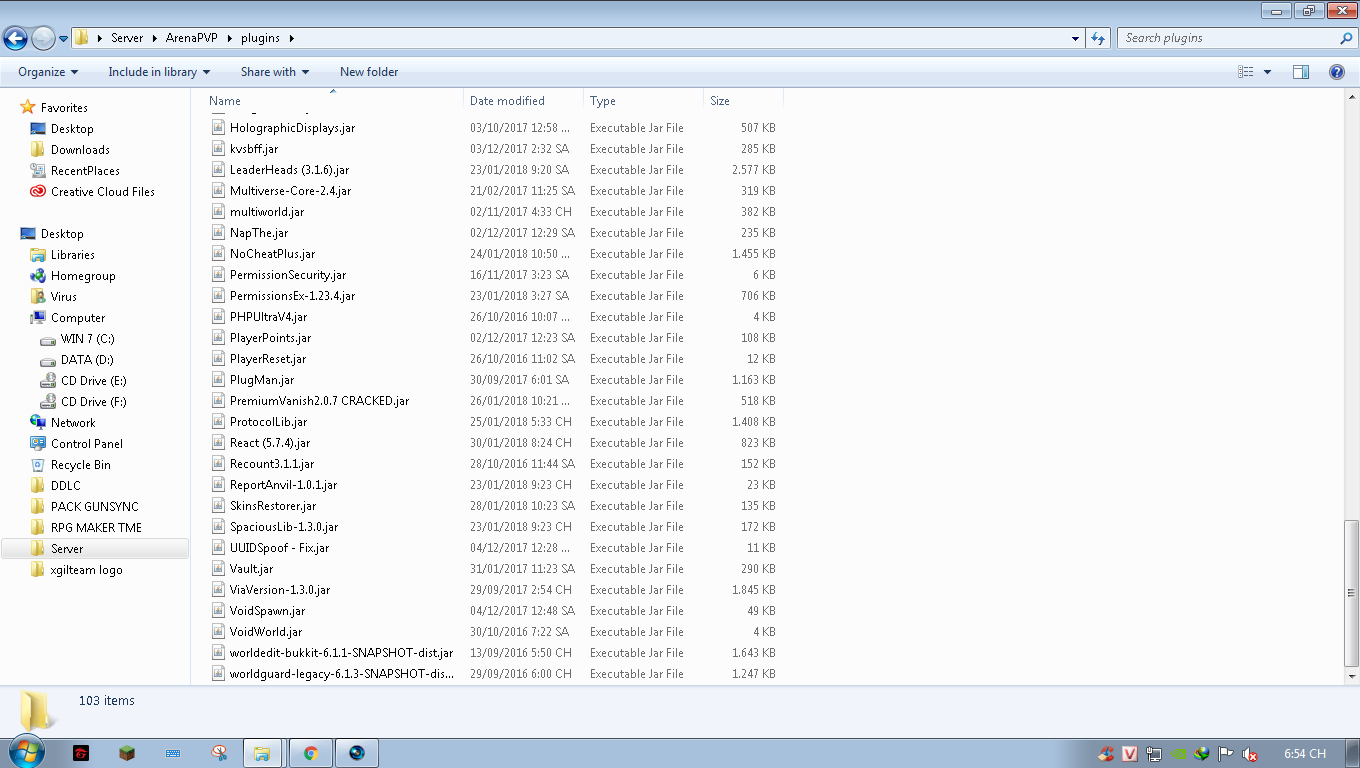Image resolution: width=1360 pixels, height=768 pixels.
Task: Open the WIN 7 (C:) drive
Action: (87, 339)
